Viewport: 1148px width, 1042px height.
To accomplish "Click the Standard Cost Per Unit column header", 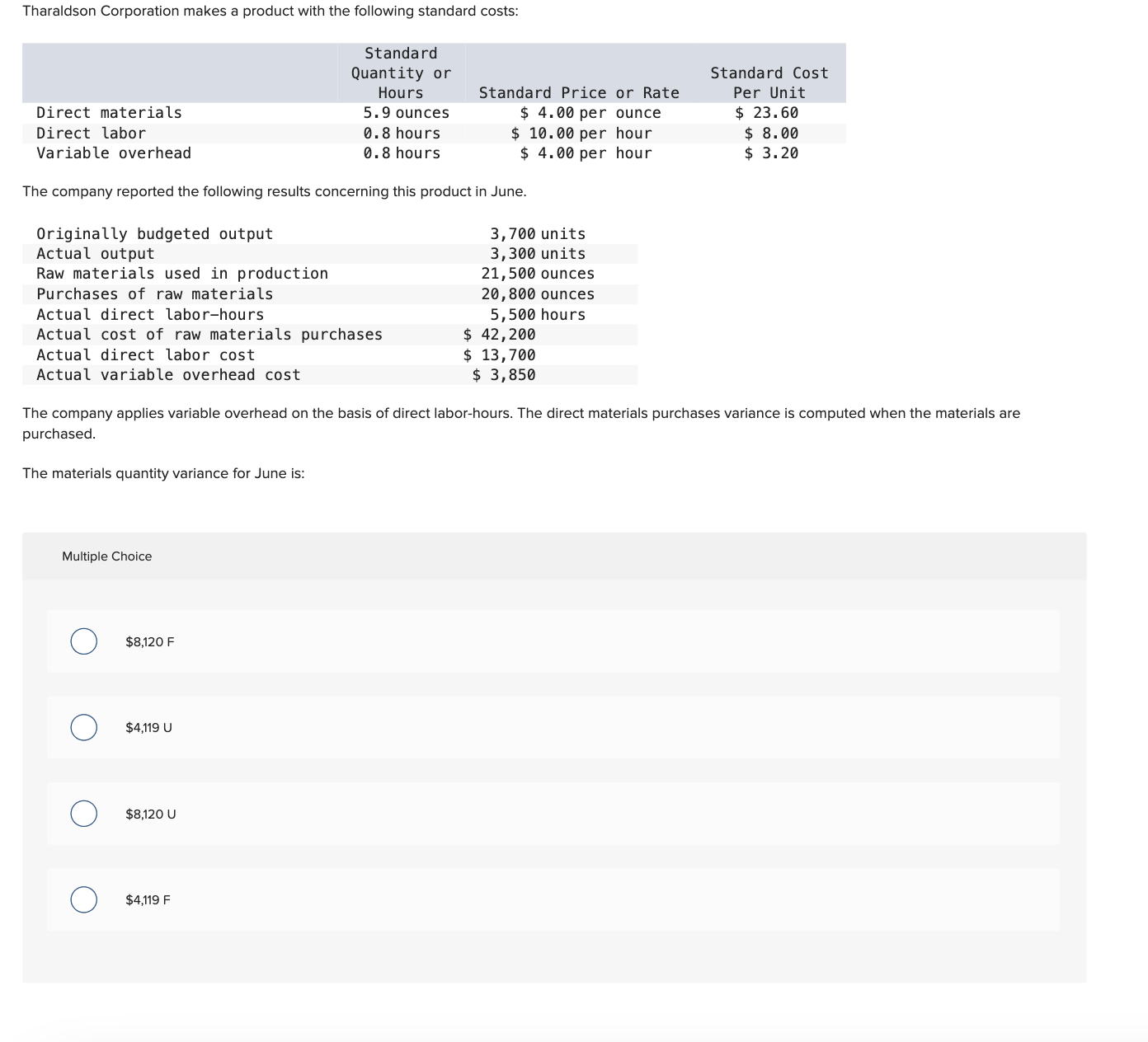I will (767, 82).
